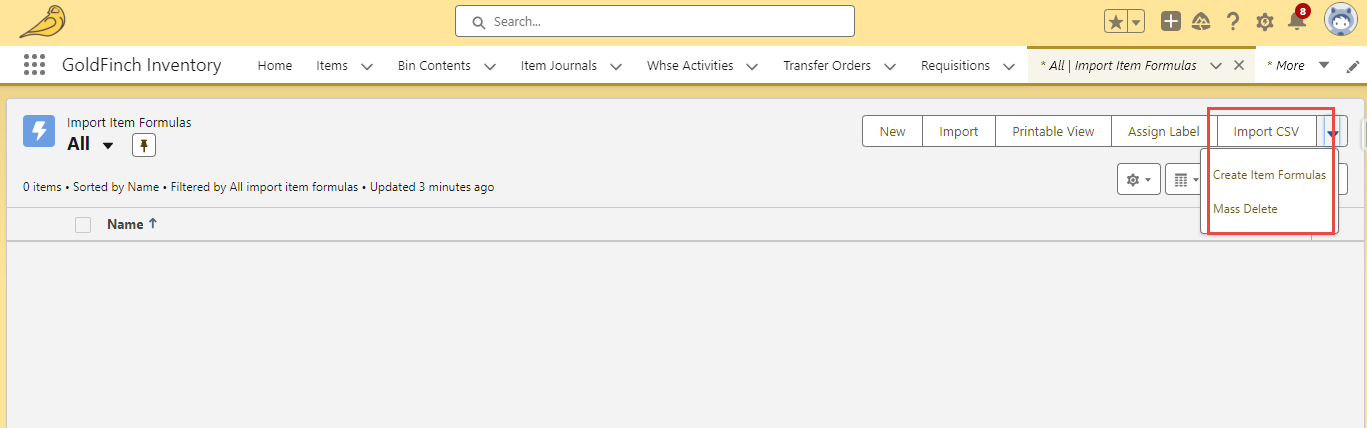Open the Transfer Orders tab
The height and width of the screenshot is (428, 1367).
827,65
